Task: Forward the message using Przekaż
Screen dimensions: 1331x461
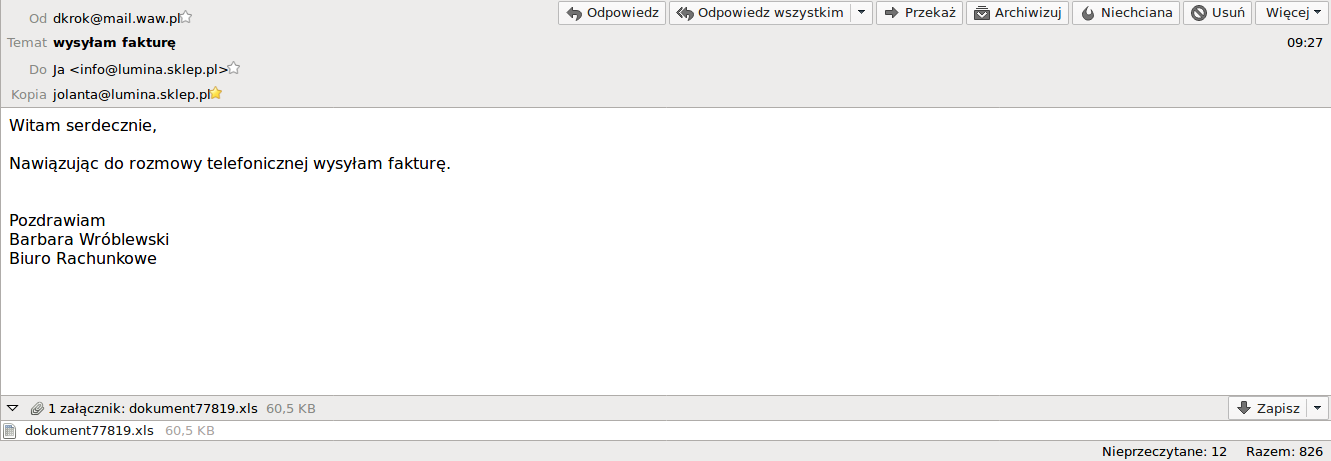Action: pos(919,13)
